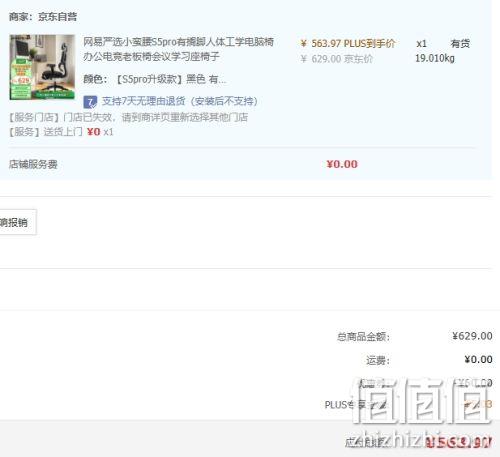Click the 有货 stock status text
The image size is (500, 457).
point(460,43)
